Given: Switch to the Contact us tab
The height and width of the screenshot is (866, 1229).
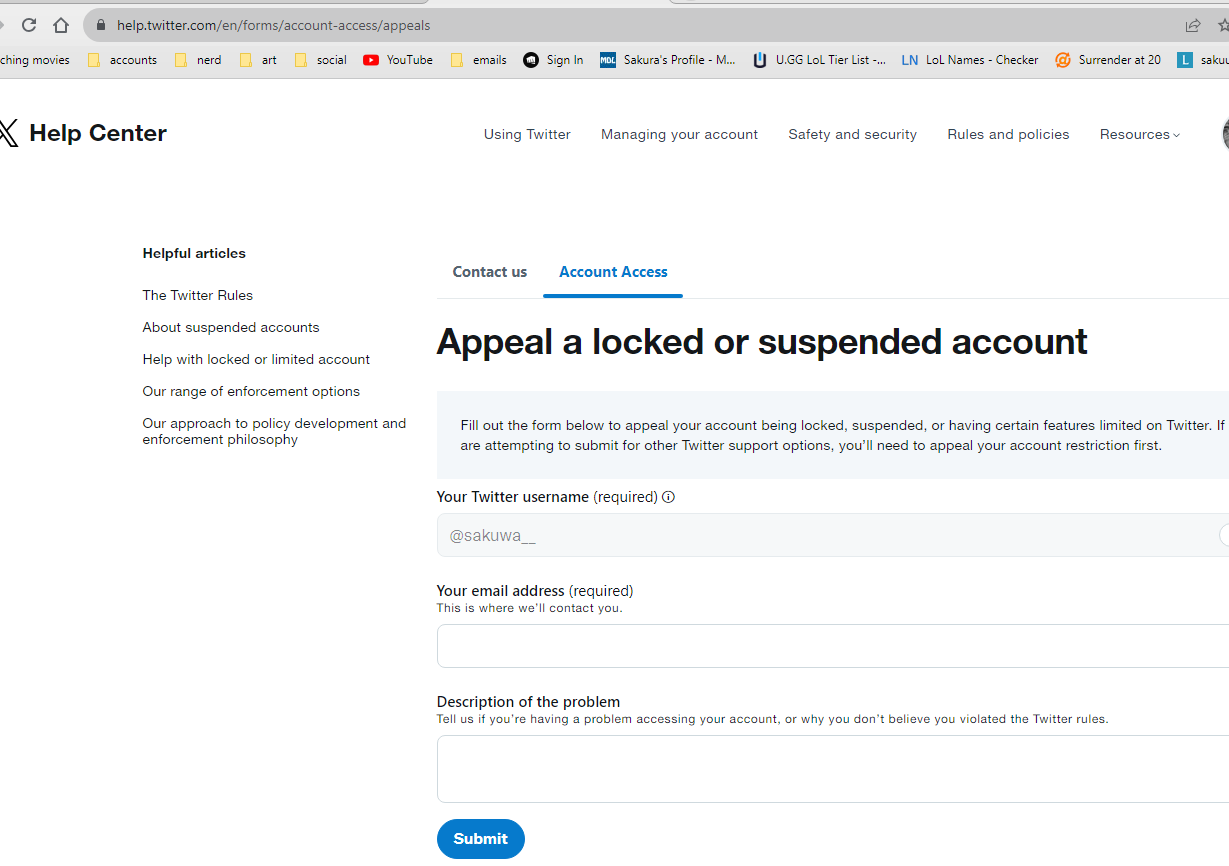Looking at the screenshot, I should pyautogui.click(x=490, y=272).
